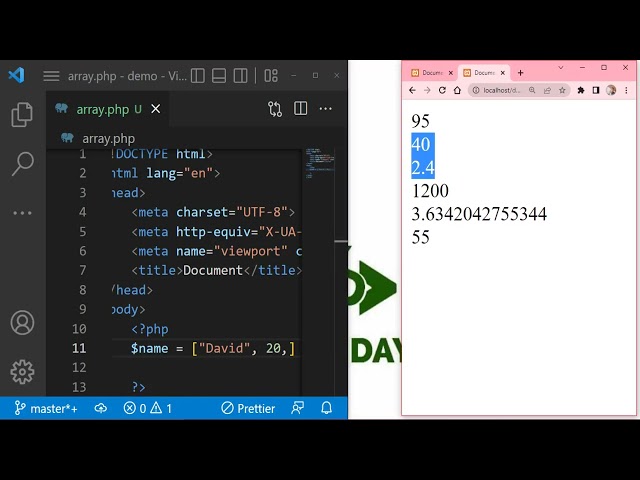Open notifications bell in status bar
Viewport: 640px width, 480px height.
(x=327, y=408)
